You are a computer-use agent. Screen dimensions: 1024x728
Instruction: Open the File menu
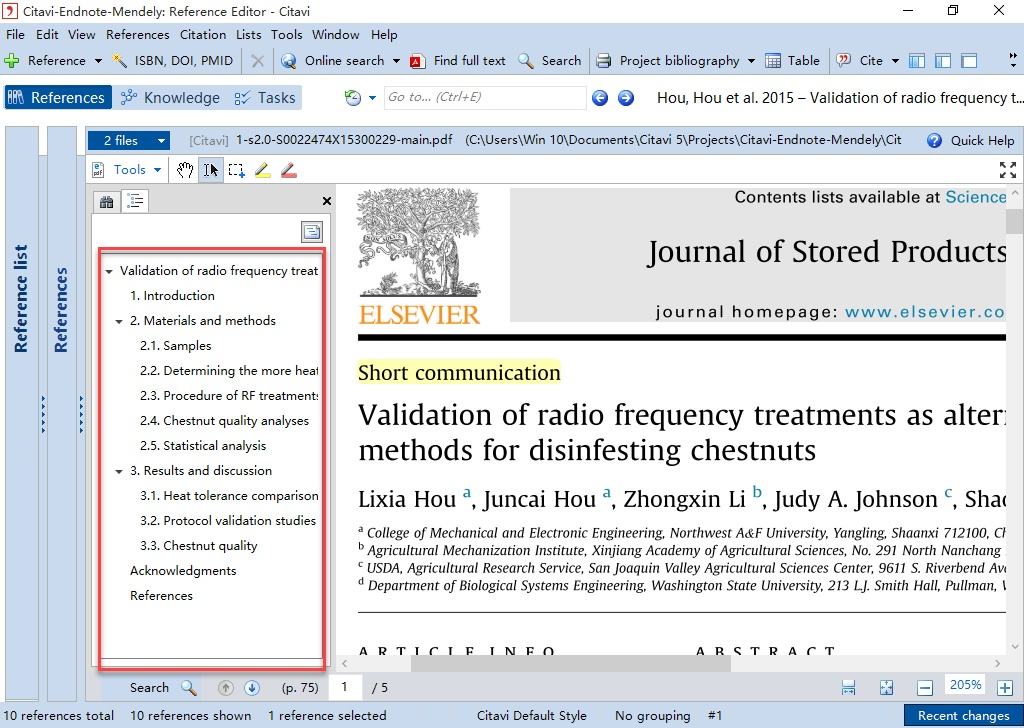click(x=15, y=35)
